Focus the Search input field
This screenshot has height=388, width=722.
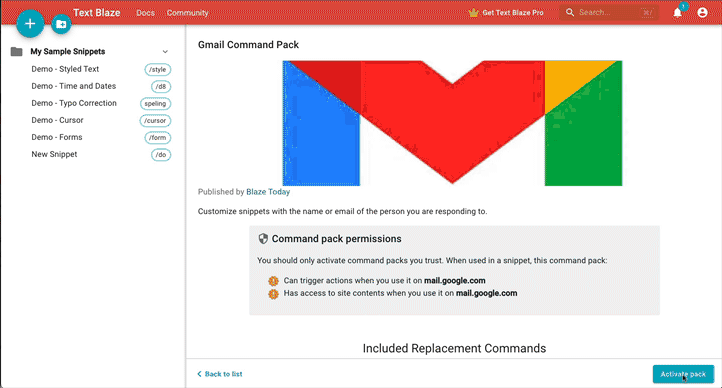click(608, 12)
